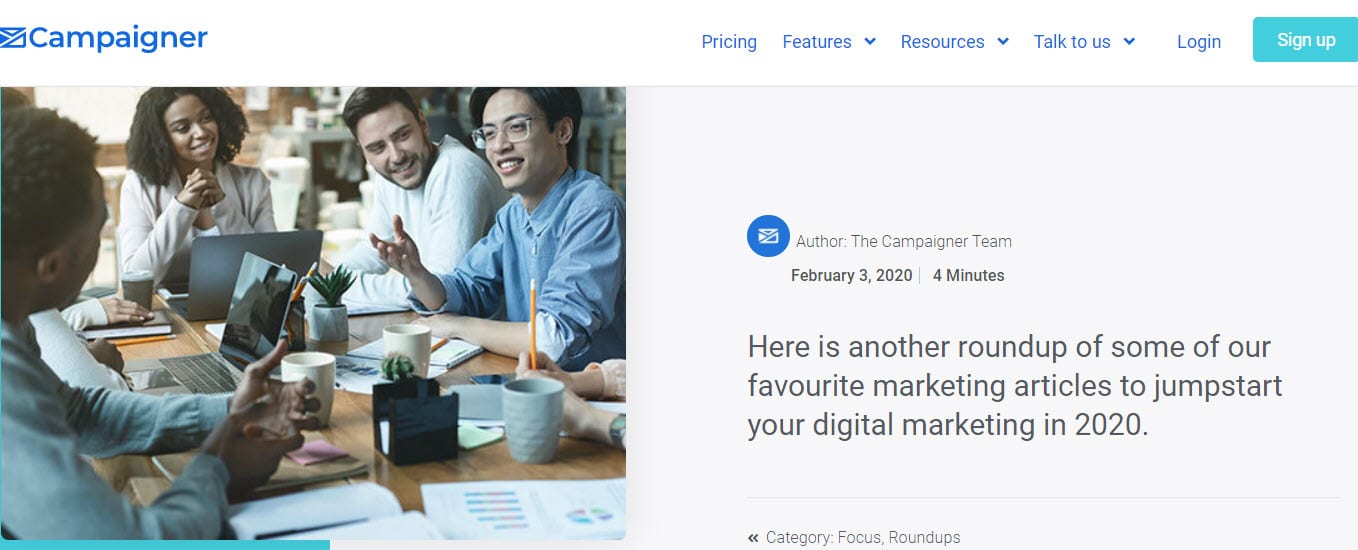Click the roundup intro paragraph text
This screenshot has width=1358, height=550.
[x=1015, y=386]
